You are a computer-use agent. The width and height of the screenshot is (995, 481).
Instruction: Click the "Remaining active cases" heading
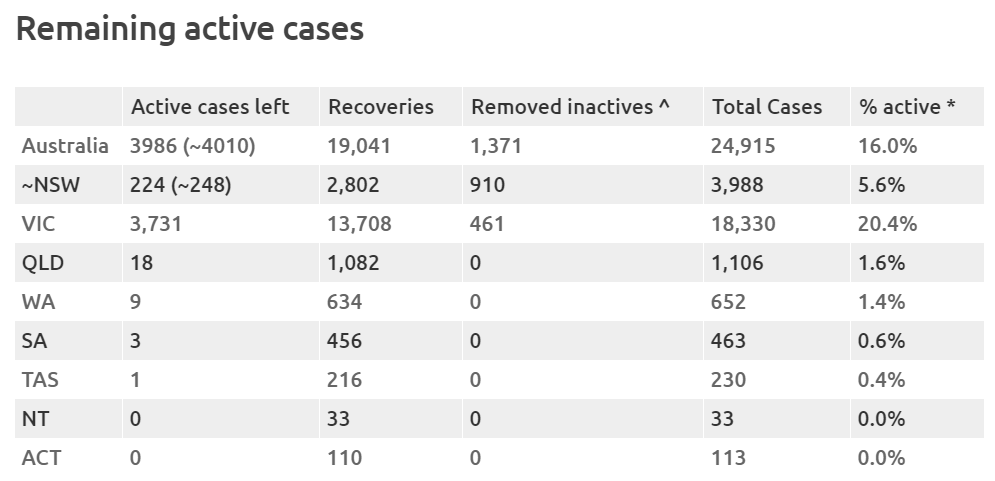190,29
